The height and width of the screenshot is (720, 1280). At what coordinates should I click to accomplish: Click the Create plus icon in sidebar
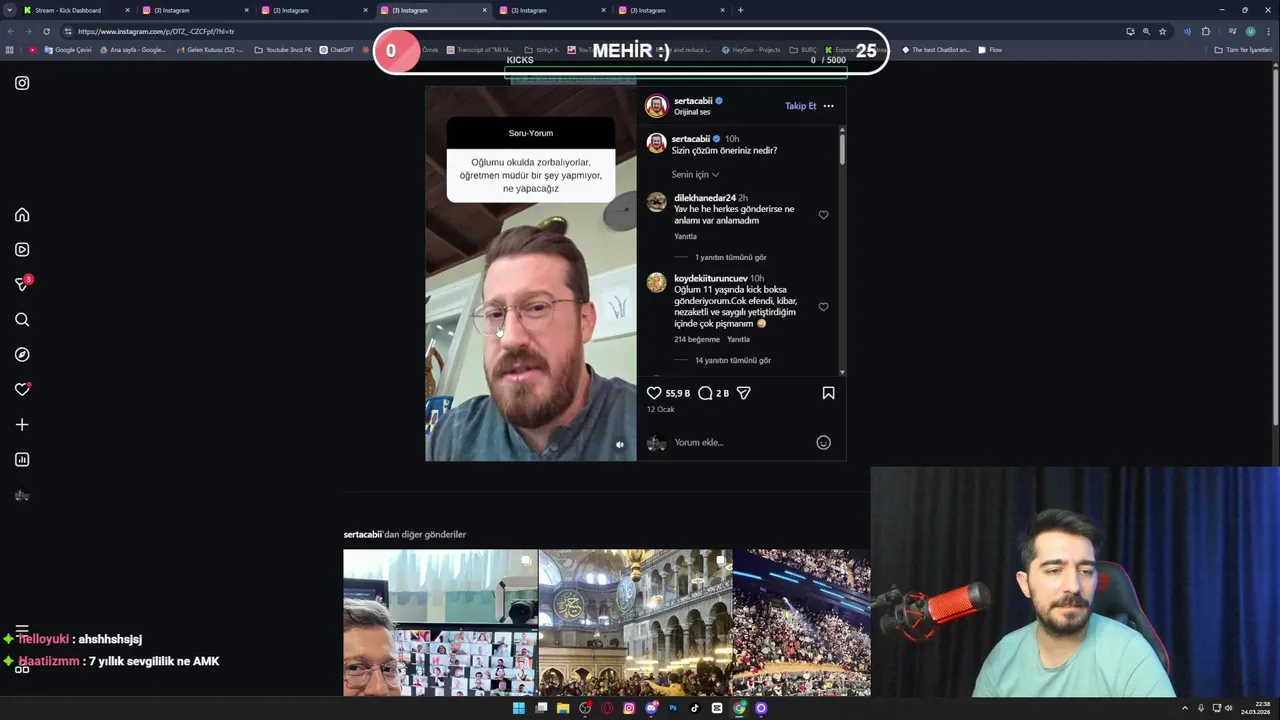pos(22,425)
